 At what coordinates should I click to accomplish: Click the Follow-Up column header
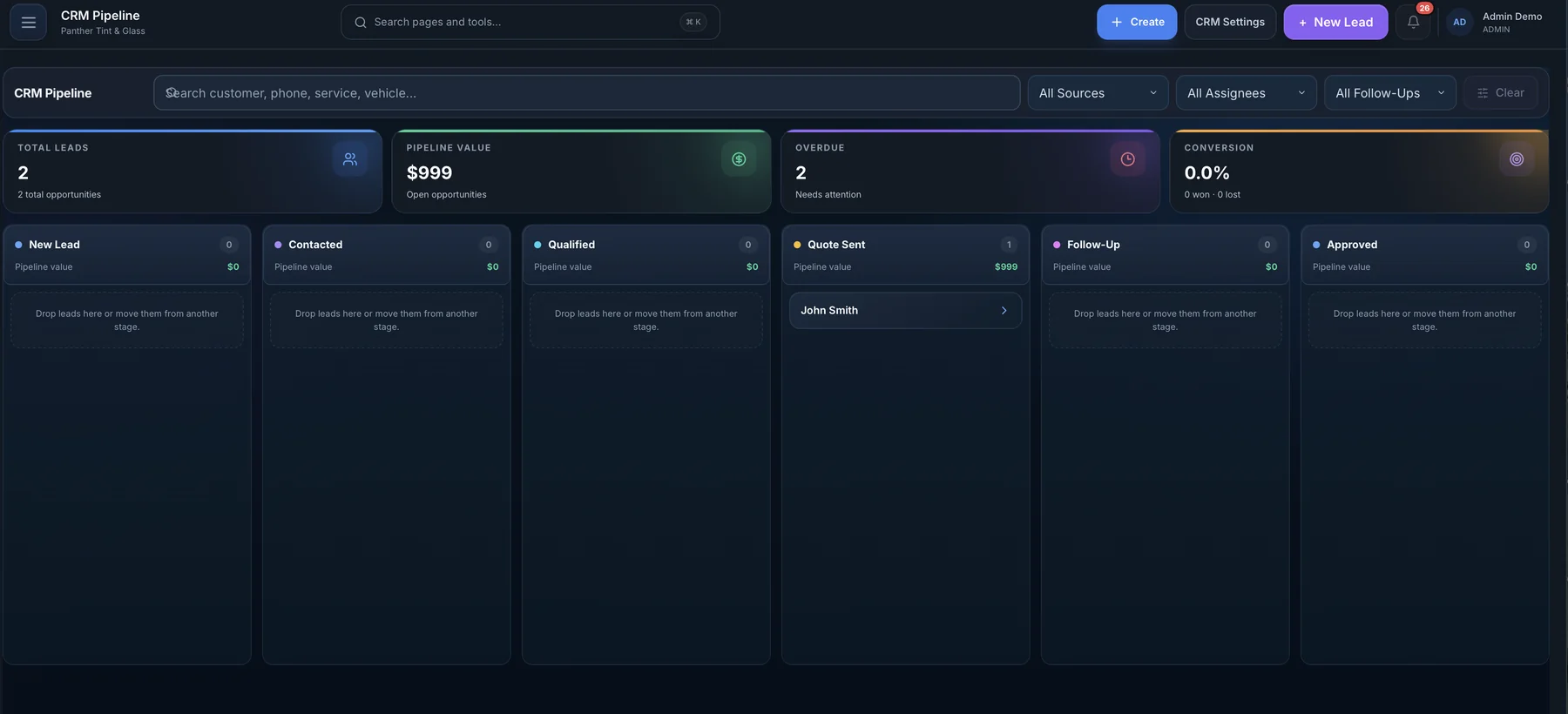pyautogui.click(x=1166, y=255)
